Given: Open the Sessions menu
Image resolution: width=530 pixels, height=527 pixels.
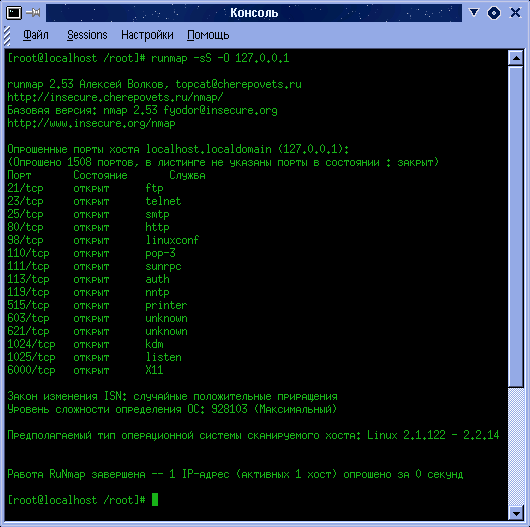Looking at the screenshot, I should pyautogui.click(x=87, y=35).
